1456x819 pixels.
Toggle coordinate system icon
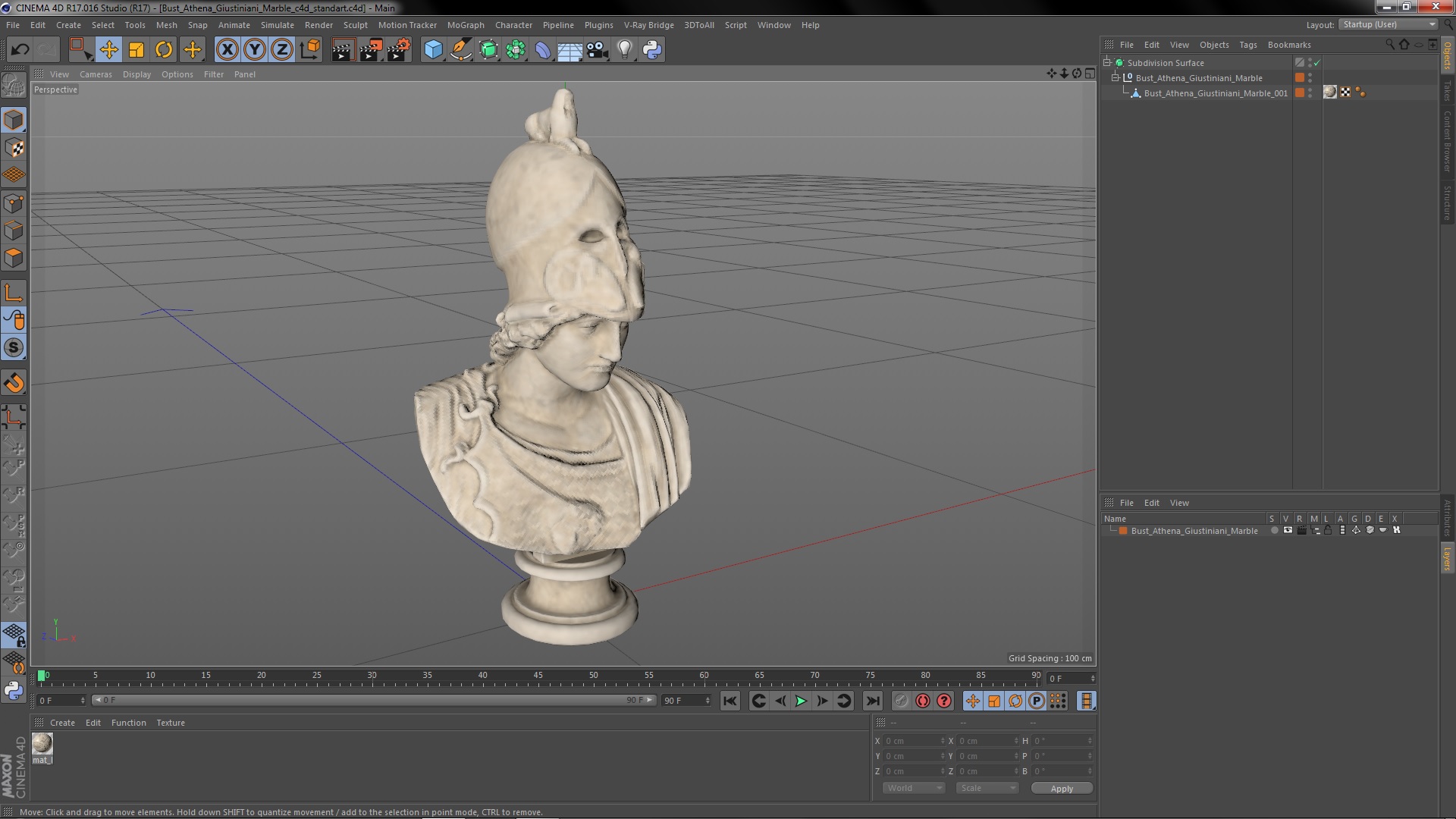pyautogui.click(x=310, y=50)
